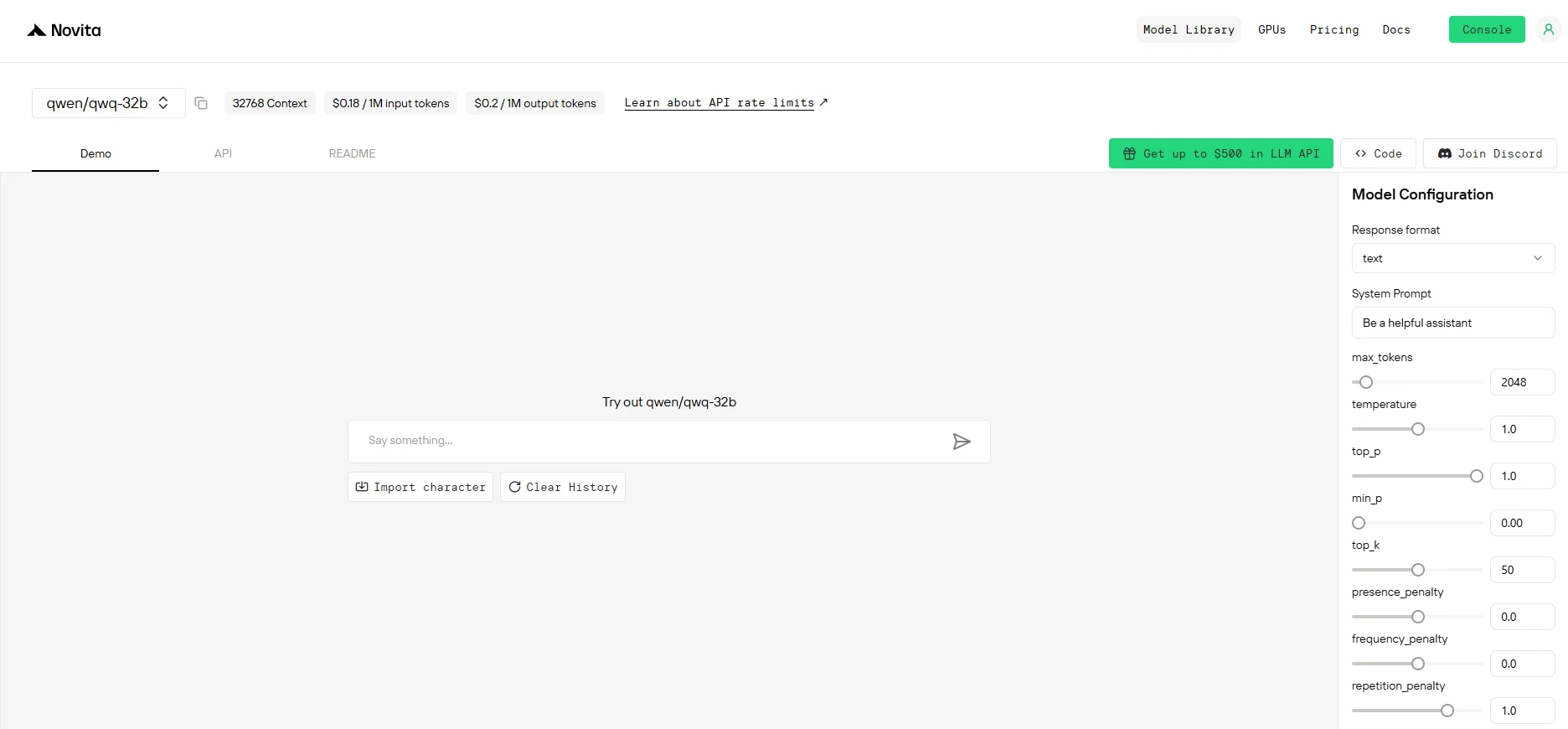Click the frequency_penalty value field
Image resolution: width=1568 pixels, height=729 pixels.
coord(1523,664)
